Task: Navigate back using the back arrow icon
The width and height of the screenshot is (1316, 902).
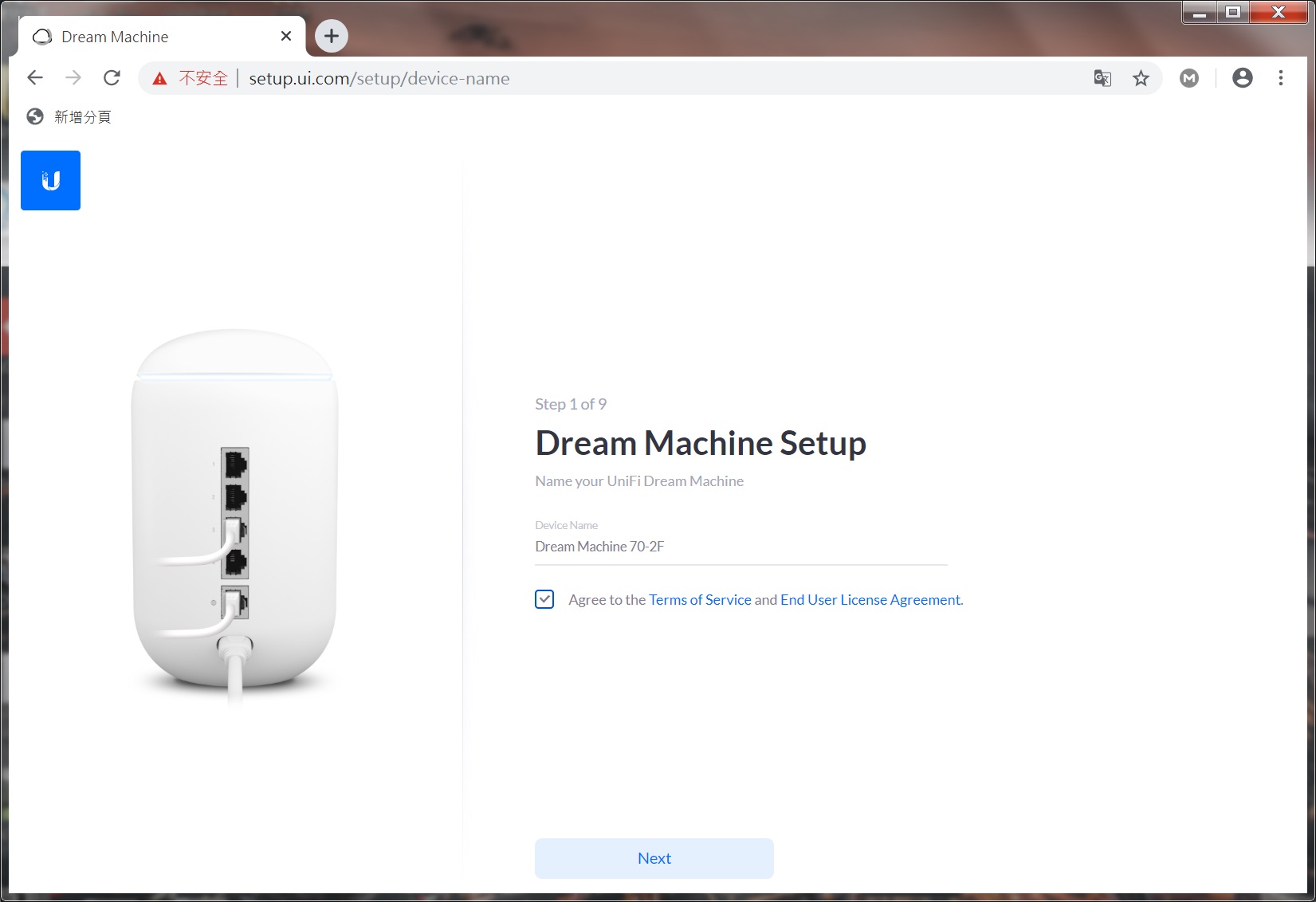Action: point(34,77)
